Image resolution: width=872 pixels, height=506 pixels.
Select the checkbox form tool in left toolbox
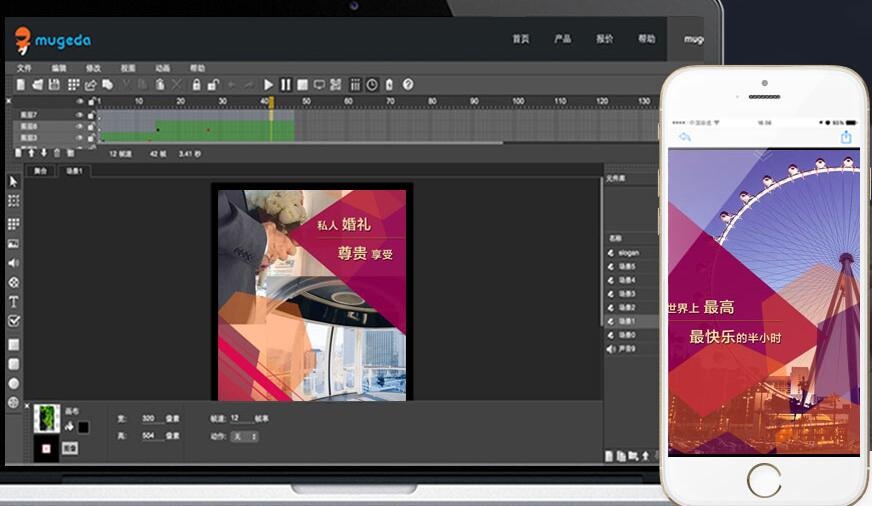click(13, 321)
